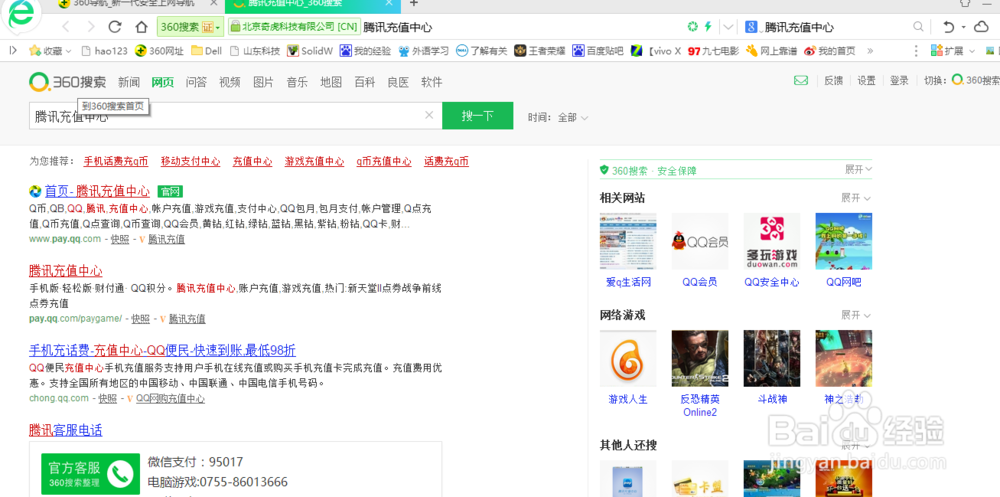Click the search magnifier icon in toolbar

coord(918,27)
